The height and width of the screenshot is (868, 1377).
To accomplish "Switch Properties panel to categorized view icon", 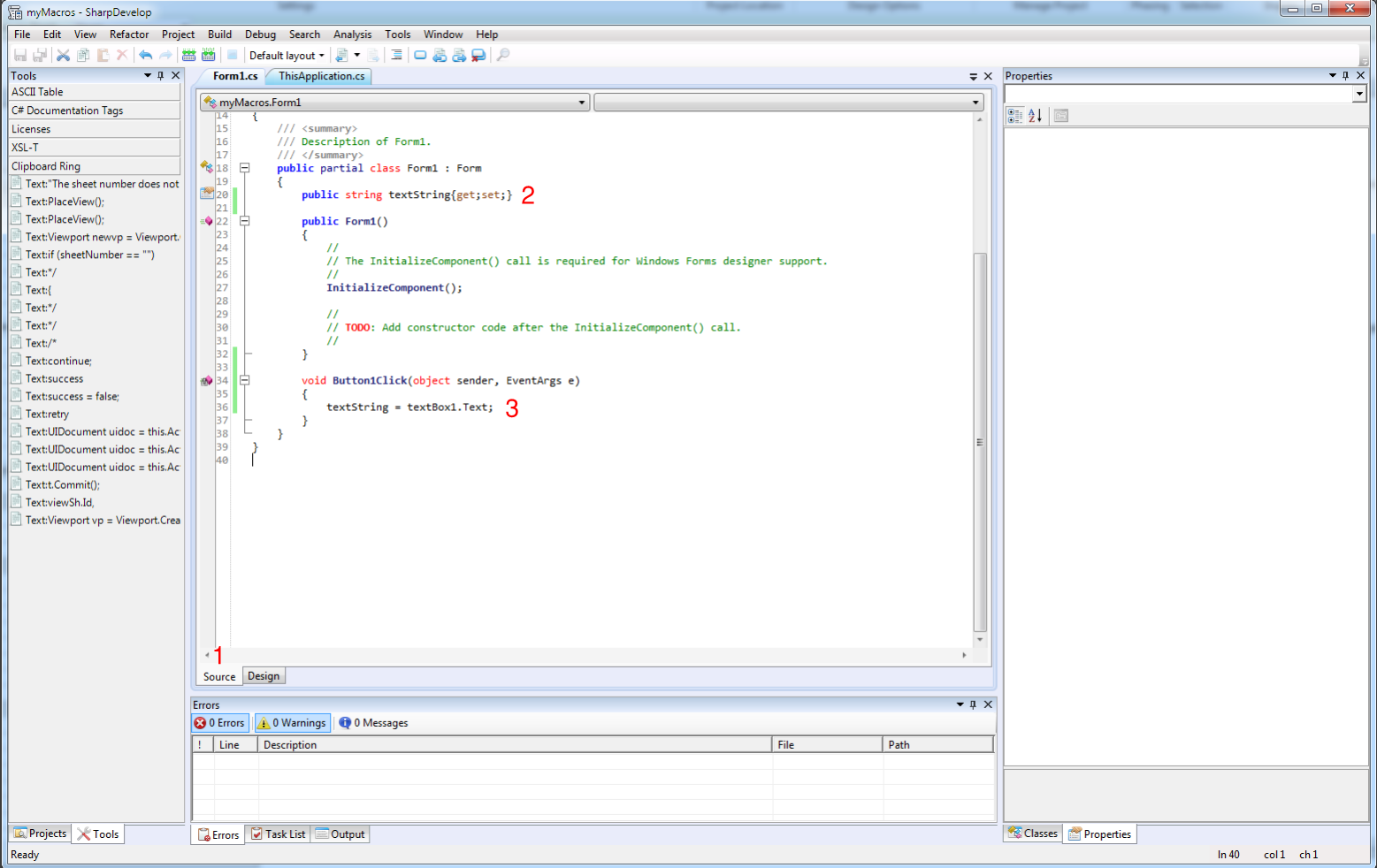I will coord(1015,115).
